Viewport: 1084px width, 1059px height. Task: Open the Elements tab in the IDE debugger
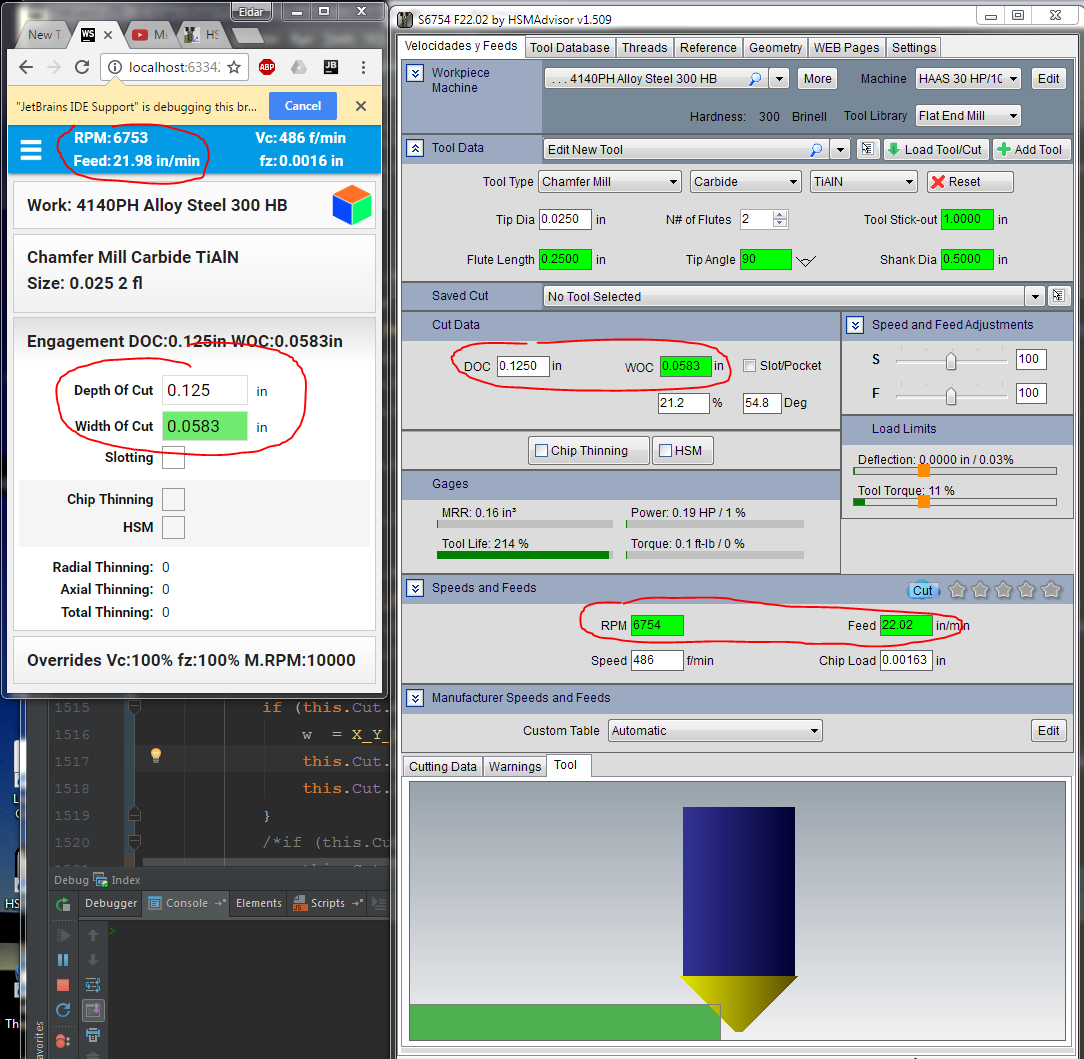pos(259,903)
